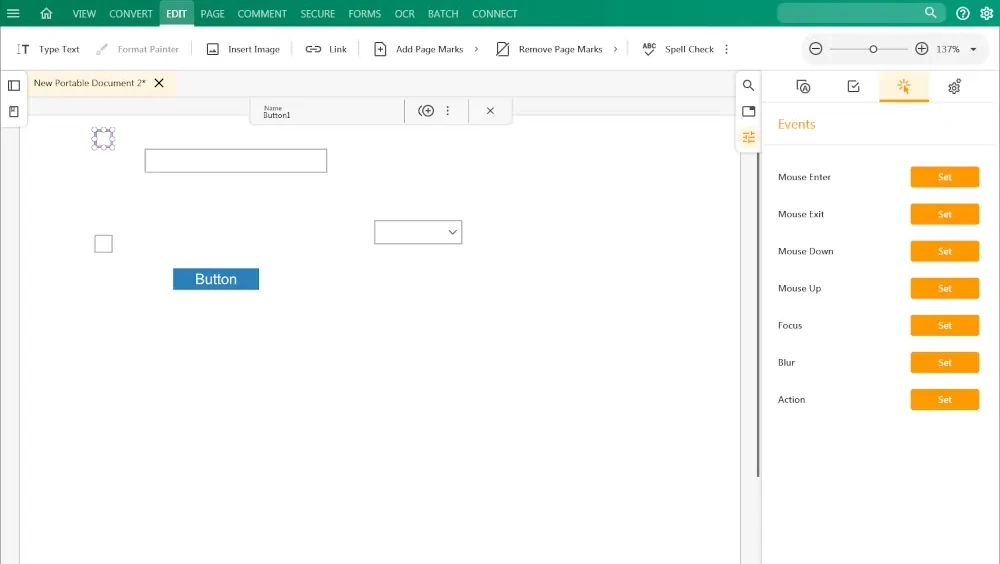
Task: Open the combo box field on page
Action: (418, 232)
